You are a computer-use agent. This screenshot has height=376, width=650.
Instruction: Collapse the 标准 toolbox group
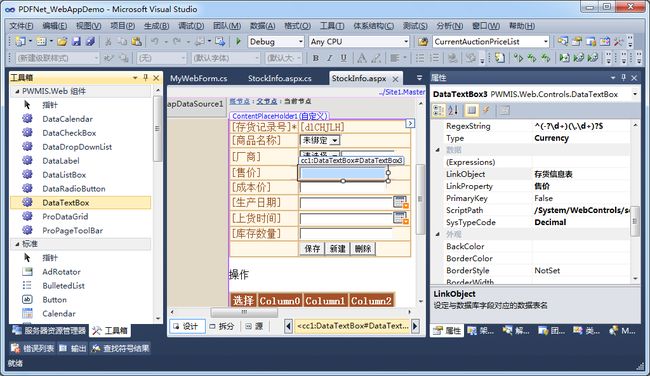17,244
